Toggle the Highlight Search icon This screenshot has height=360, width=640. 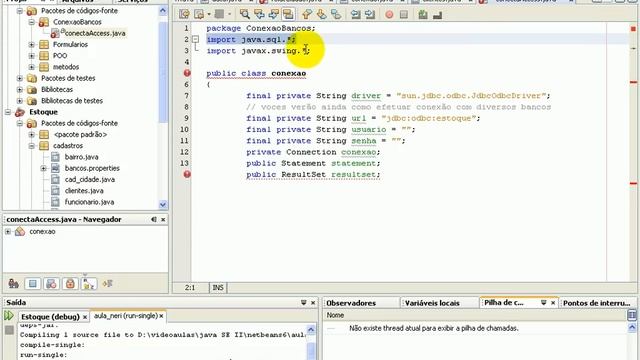(288, 15)
